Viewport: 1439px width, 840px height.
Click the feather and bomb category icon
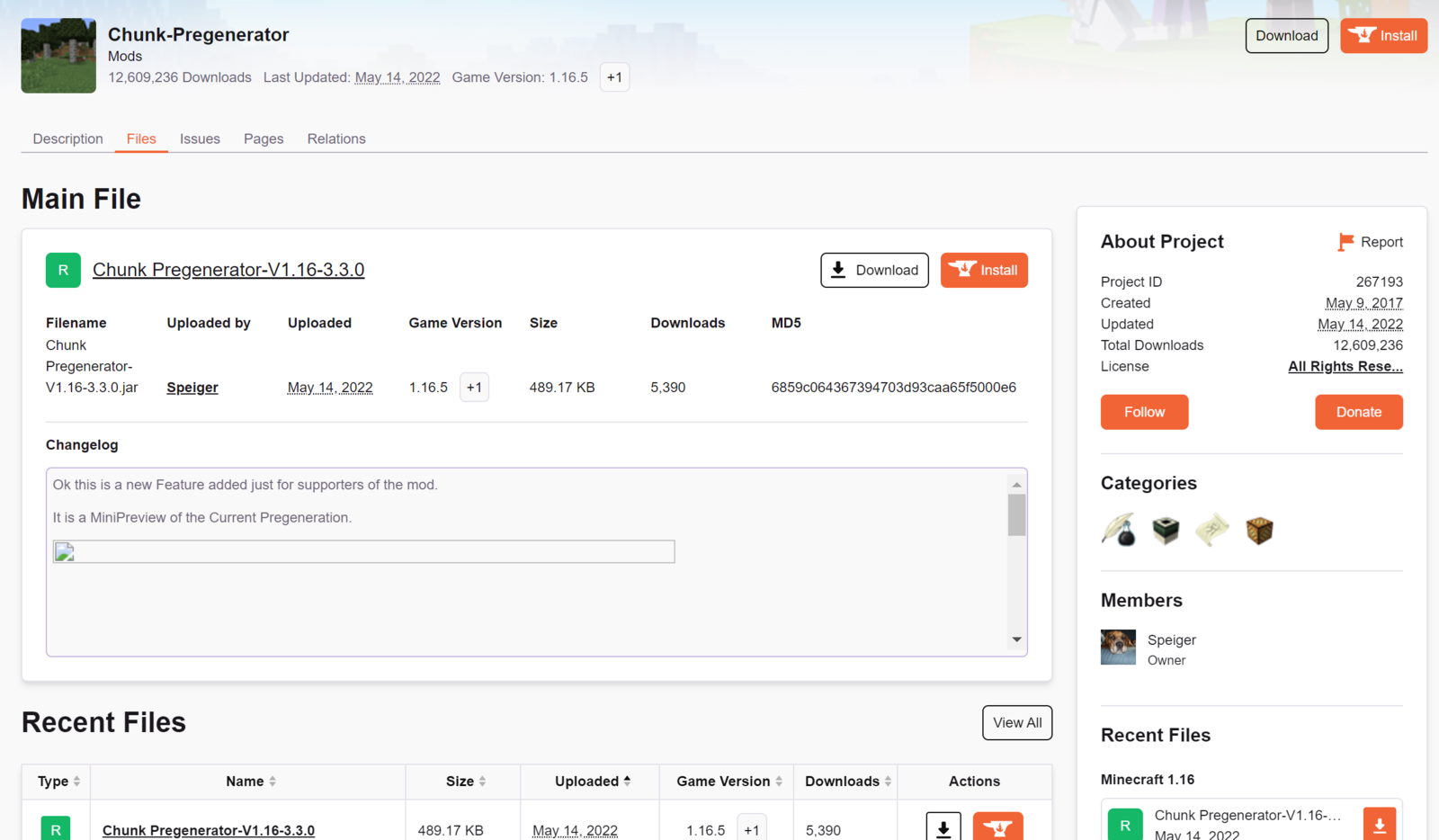(1119, 531)
